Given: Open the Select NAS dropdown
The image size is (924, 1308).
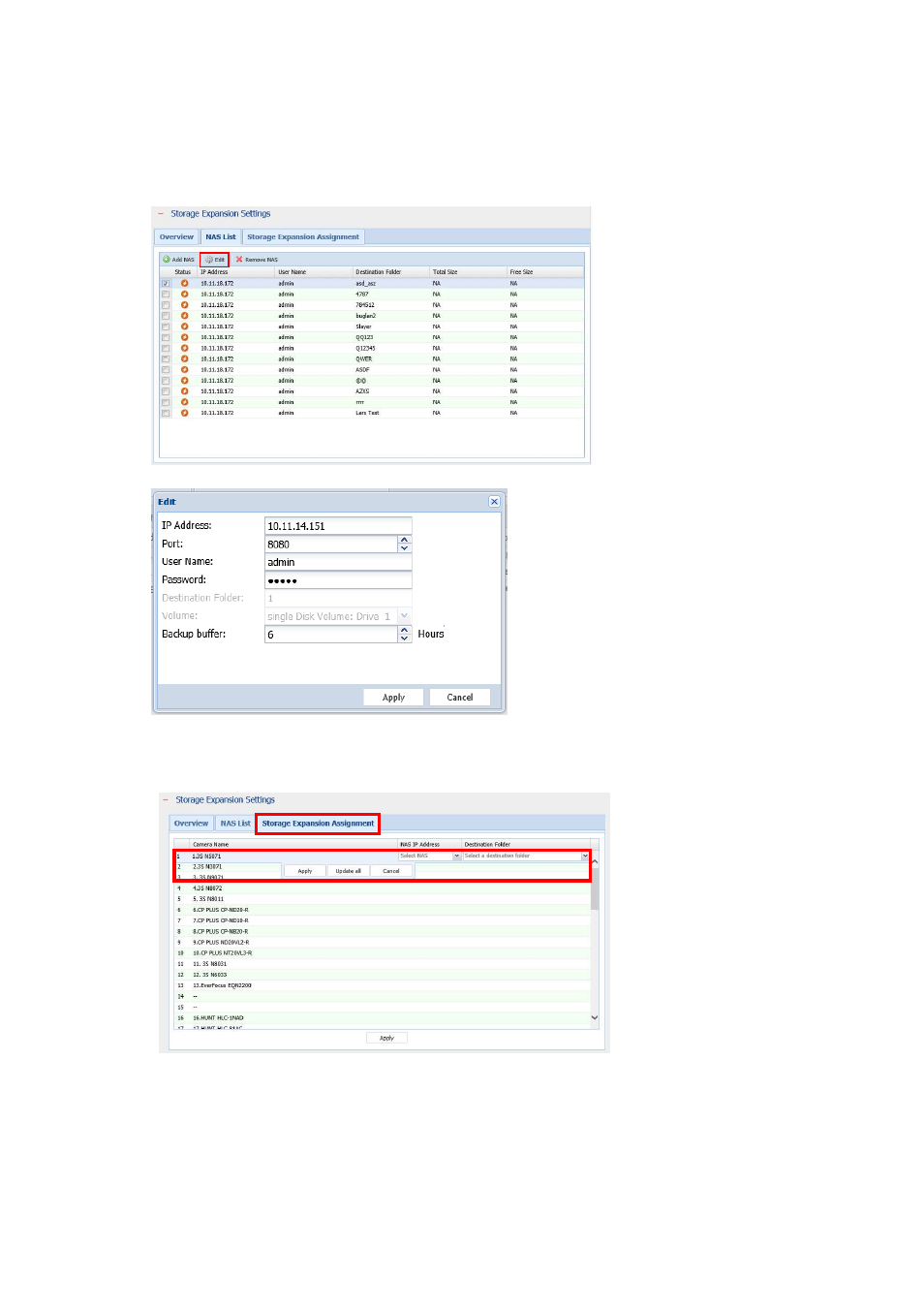Looking at the screenshot, I should 457,856.
